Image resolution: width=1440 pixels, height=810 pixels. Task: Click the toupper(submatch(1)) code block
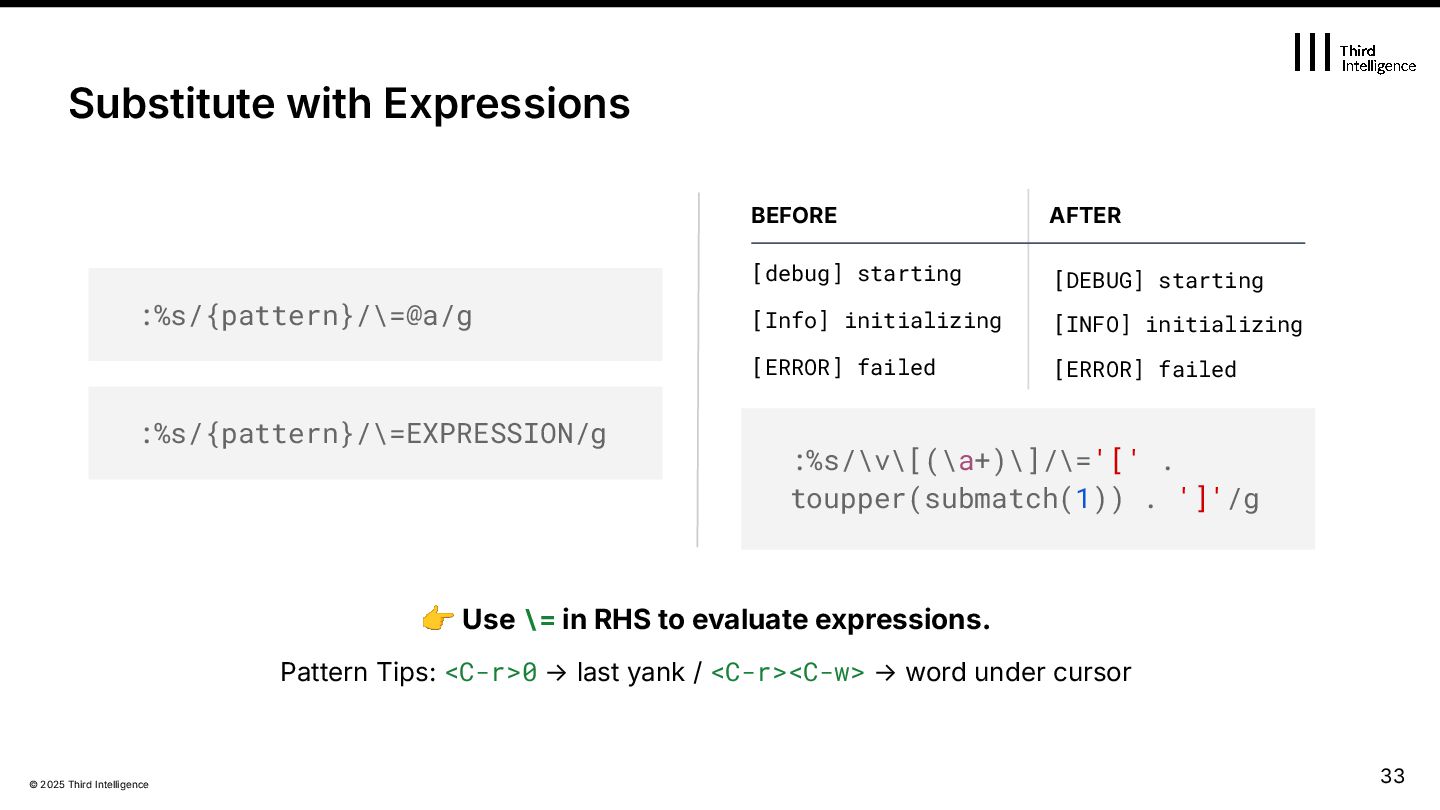1027,479
